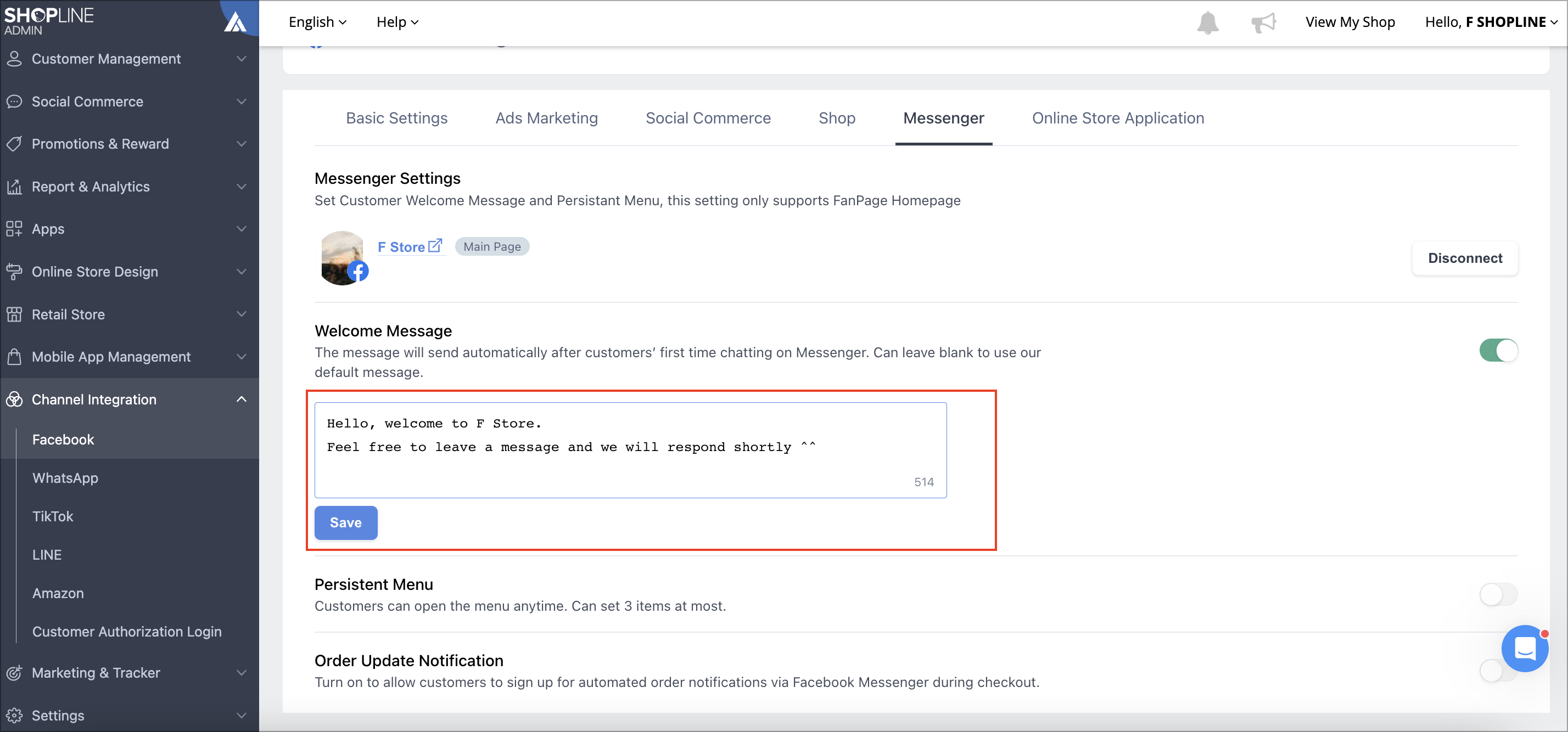
Task: Select WhatsApp in the sidebar
Action: 65,477
